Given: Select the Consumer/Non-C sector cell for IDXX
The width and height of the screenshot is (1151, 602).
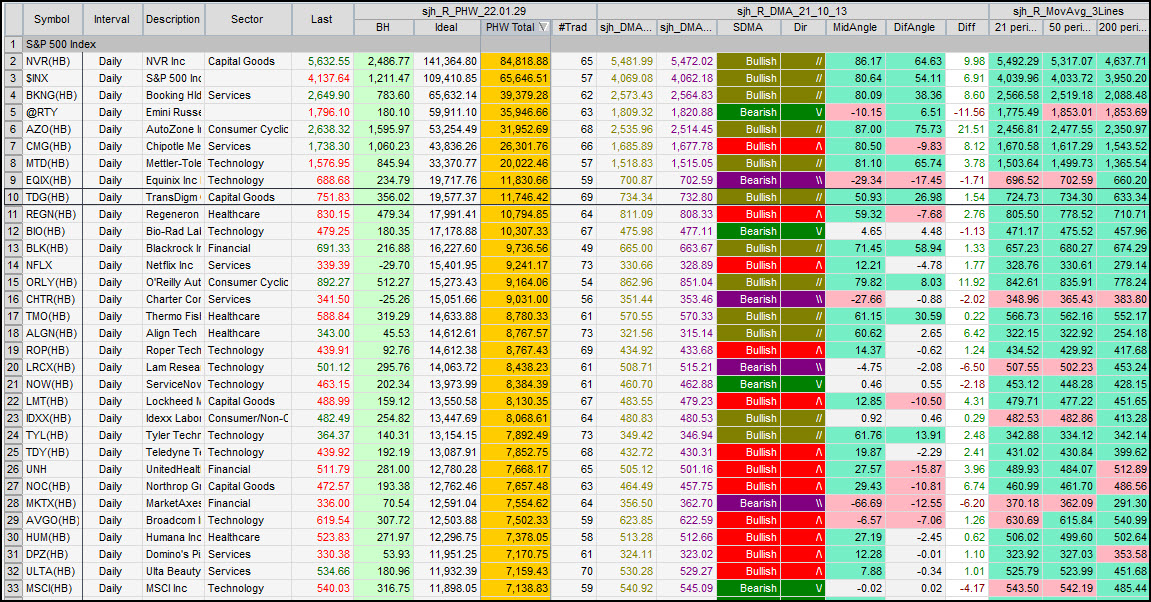Looking at the screenshot, I should [x=247, y=418].
